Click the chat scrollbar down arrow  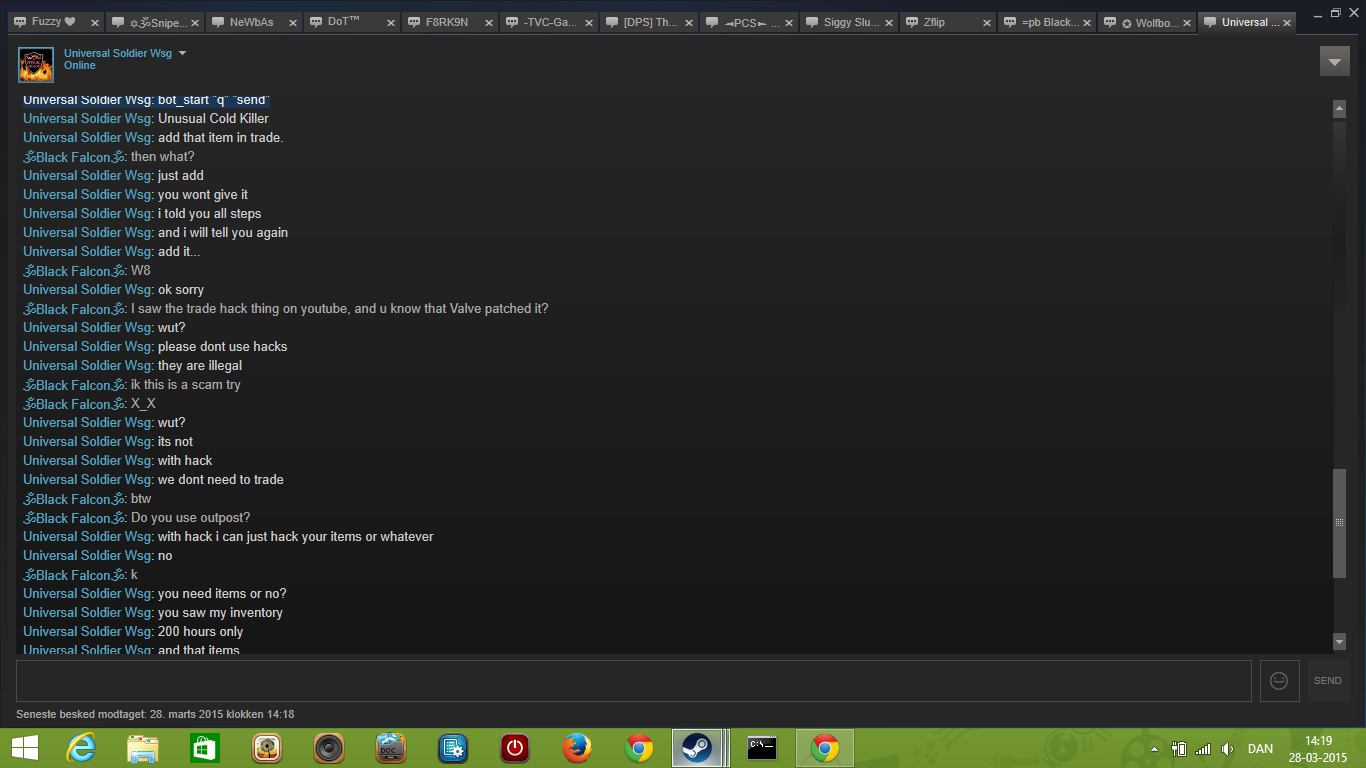pyautogui.click(x=1339, y=641)
